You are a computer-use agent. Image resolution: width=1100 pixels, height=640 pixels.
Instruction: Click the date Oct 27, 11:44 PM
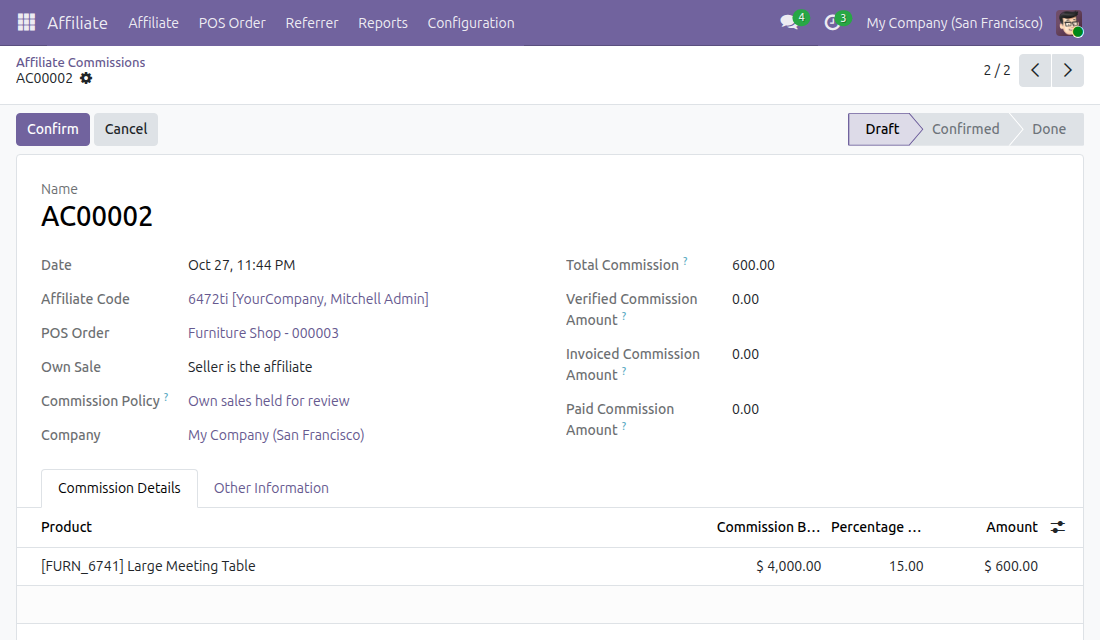pyautogui.click(x=241, y=265)
